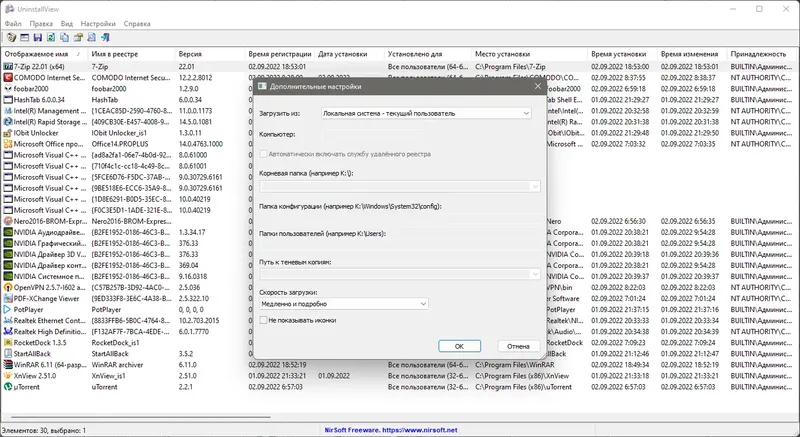Click the red COMODO Internet Security icon
This screenshot has width=800, height=437.
[x=8, y=78]
